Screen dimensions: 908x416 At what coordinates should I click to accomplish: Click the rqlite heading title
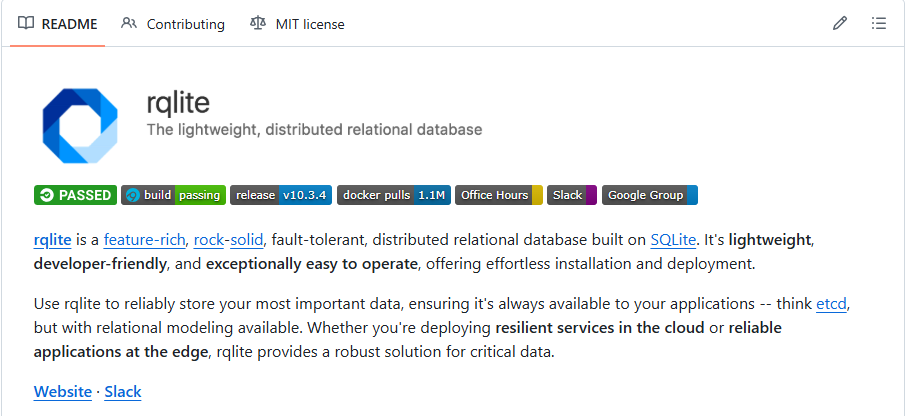pyautogui.click(x=178, y=104)
